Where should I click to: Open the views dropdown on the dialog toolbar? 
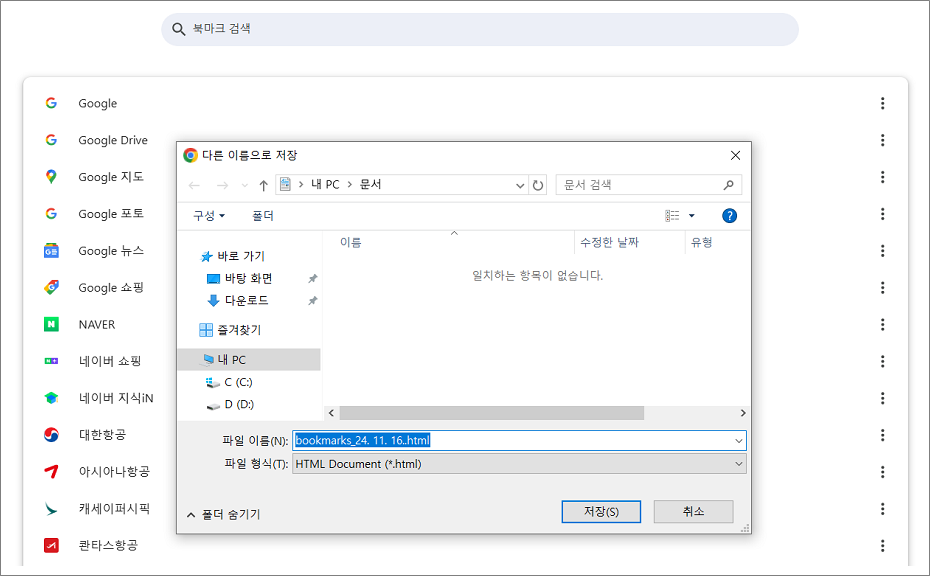[x=688, y=214]
